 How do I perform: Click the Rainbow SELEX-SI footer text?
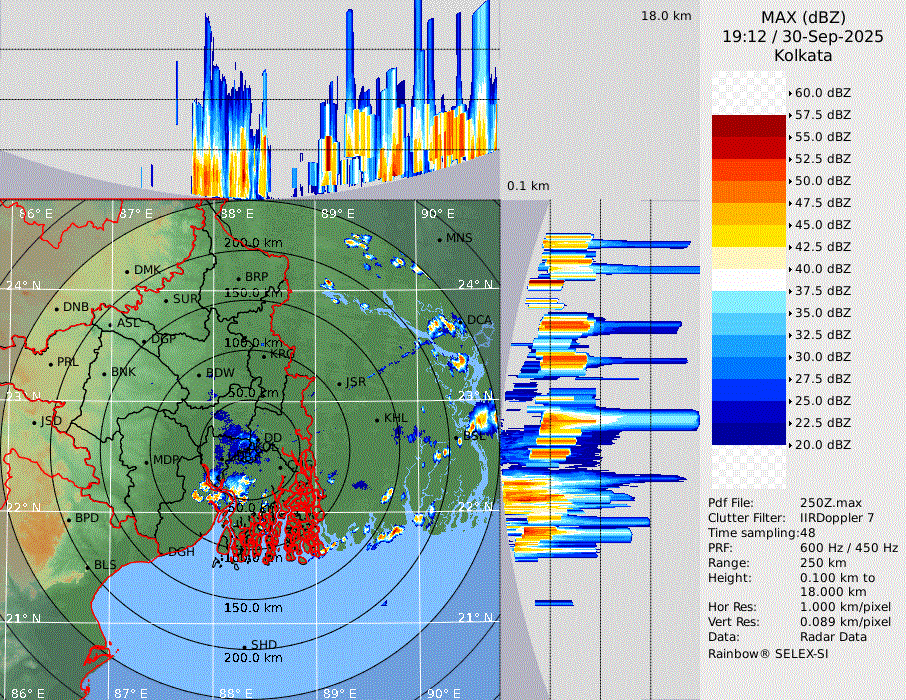click(768, 653)
